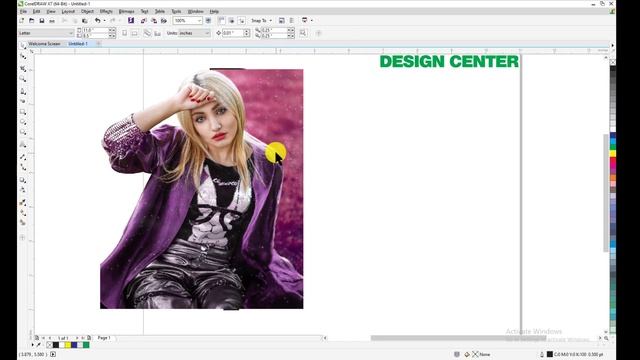The width and height of the screenshot is (640, 360).
Task: Select the Color Eyedropper tool
Action: pos(23,202)
